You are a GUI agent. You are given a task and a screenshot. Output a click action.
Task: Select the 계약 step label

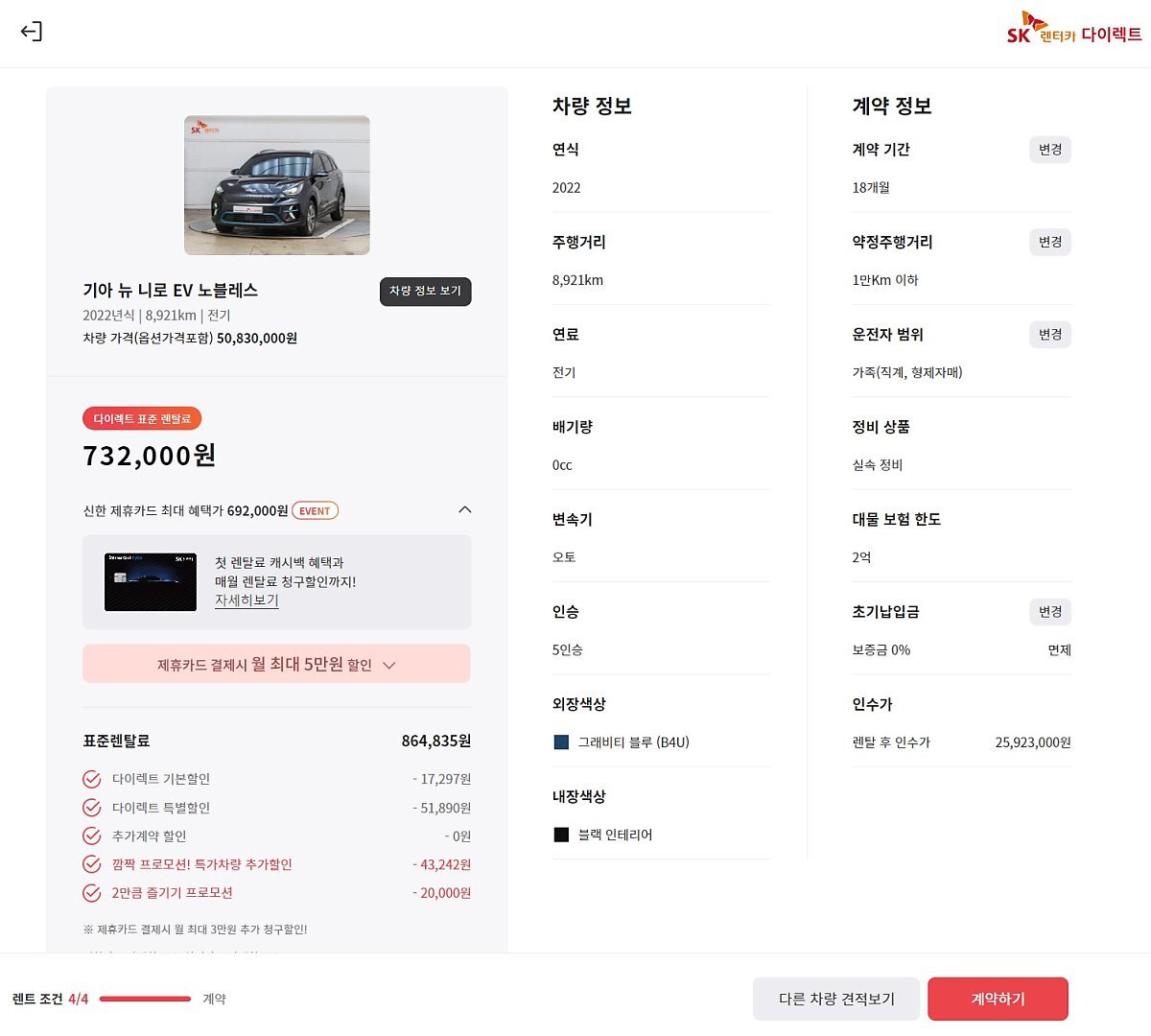point(214,999)
